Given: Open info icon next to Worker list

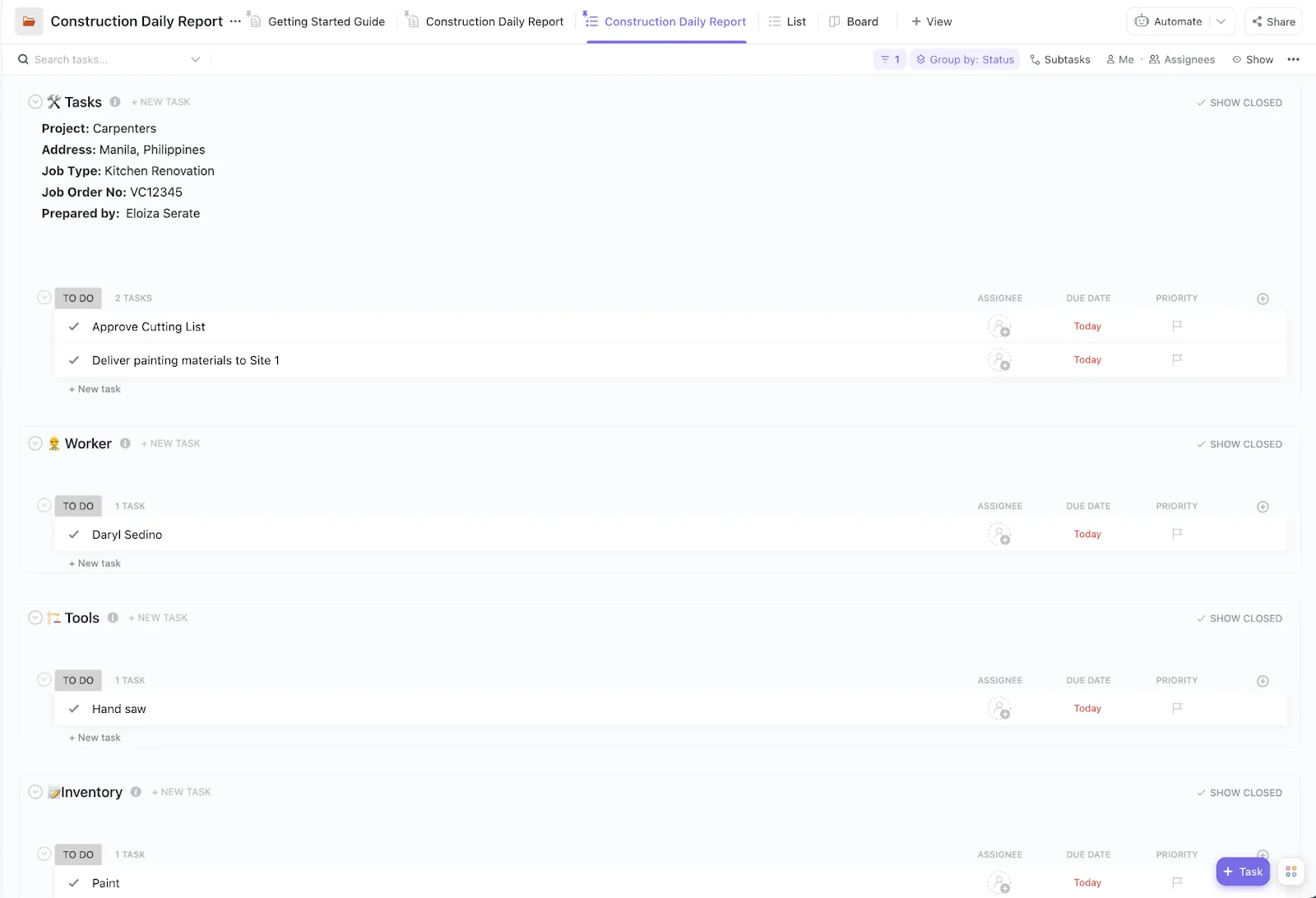Looking at the screenshot, I should (x=125, y=443).
